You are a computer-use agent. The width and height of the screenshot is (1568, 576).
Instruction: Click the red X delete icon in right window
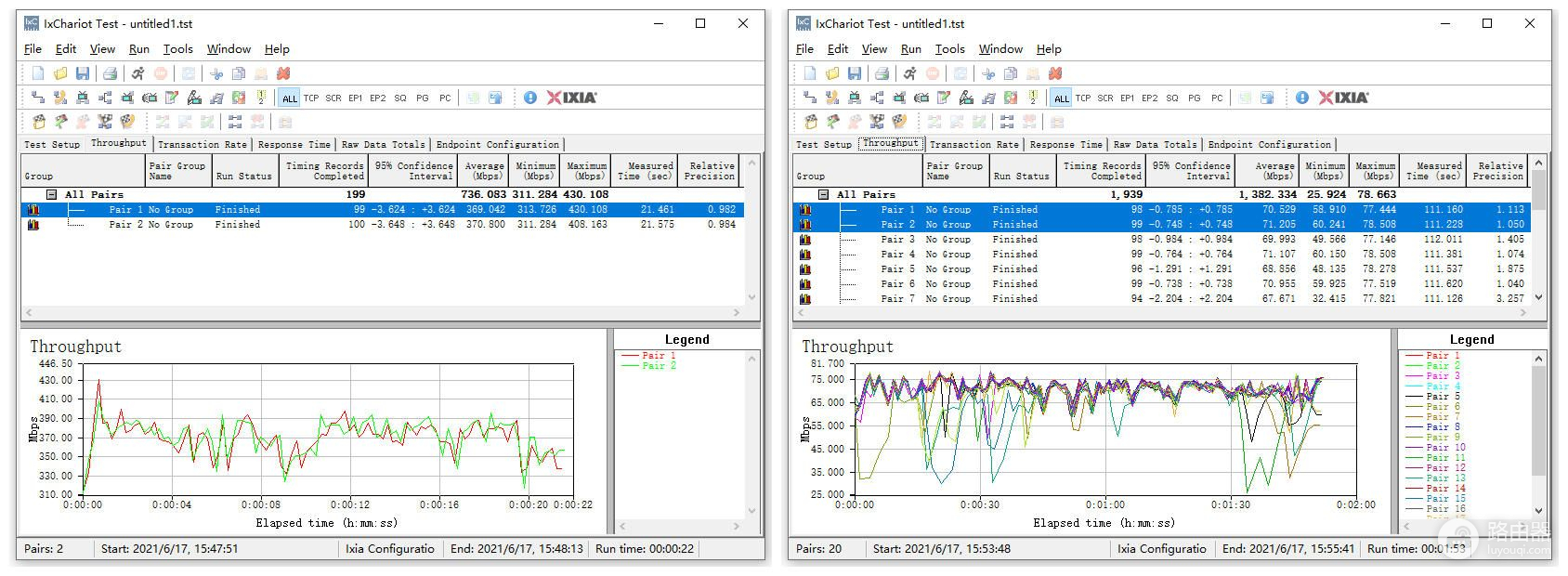coord(1055,73)
